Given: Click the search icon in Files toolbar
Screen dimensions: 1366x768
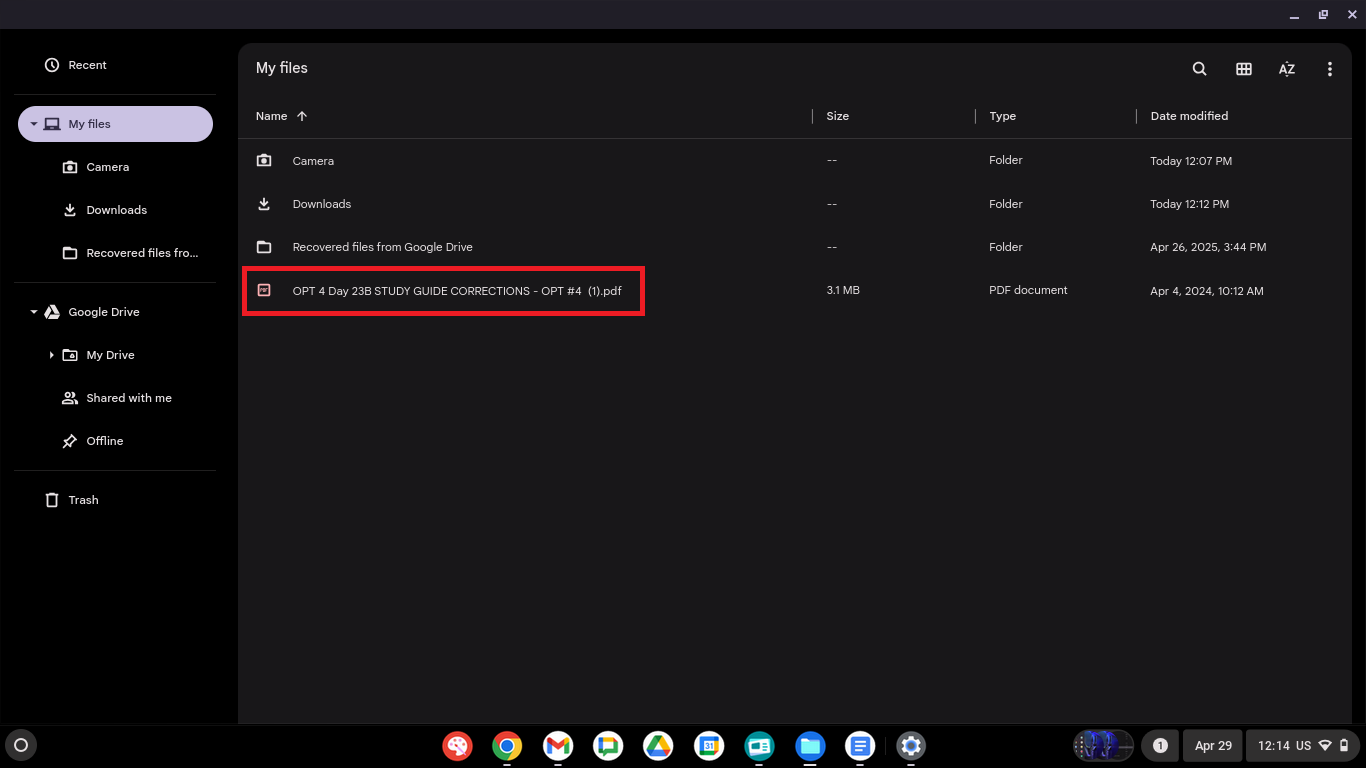Looking at the screenshot, I should click(x=1199, y=69).
